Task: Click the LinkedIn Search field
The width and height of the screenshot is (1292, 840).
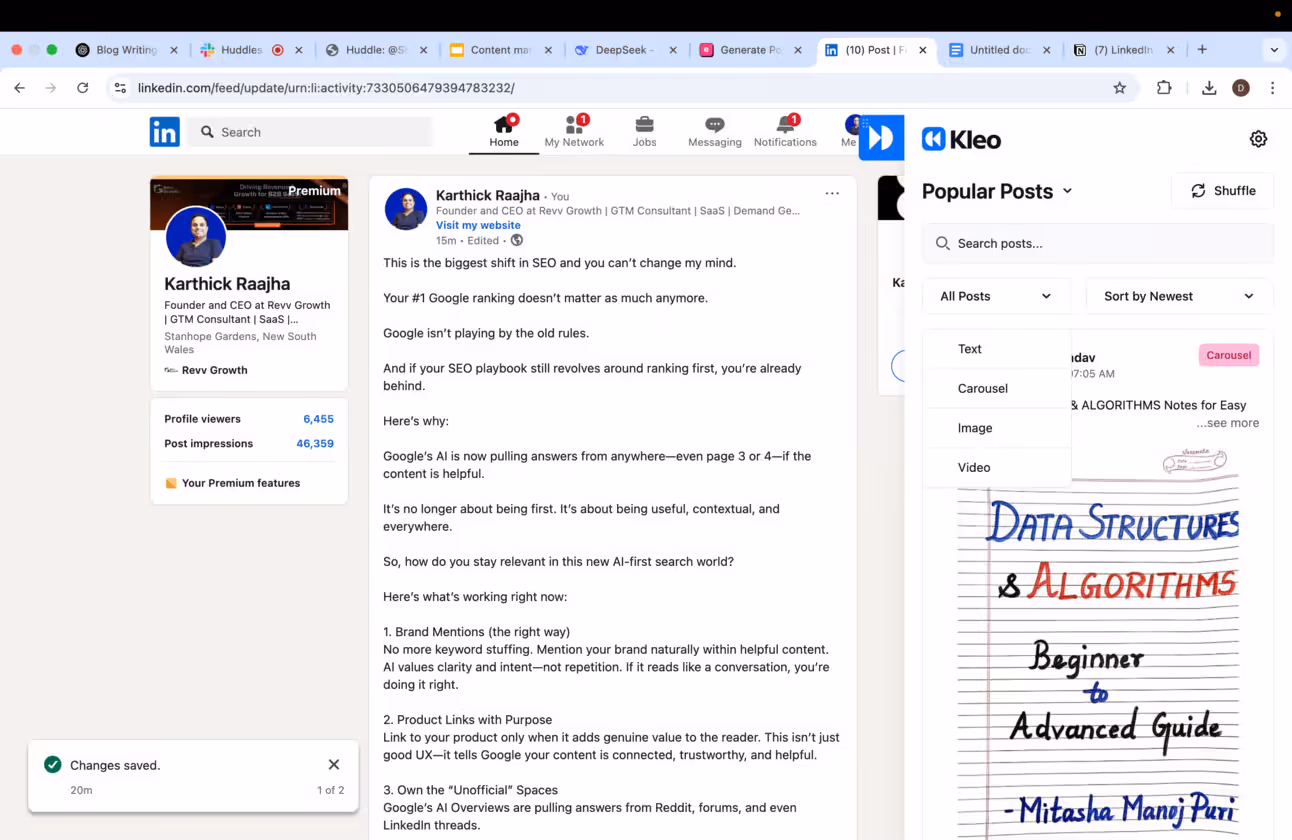Action: [311, 132]
